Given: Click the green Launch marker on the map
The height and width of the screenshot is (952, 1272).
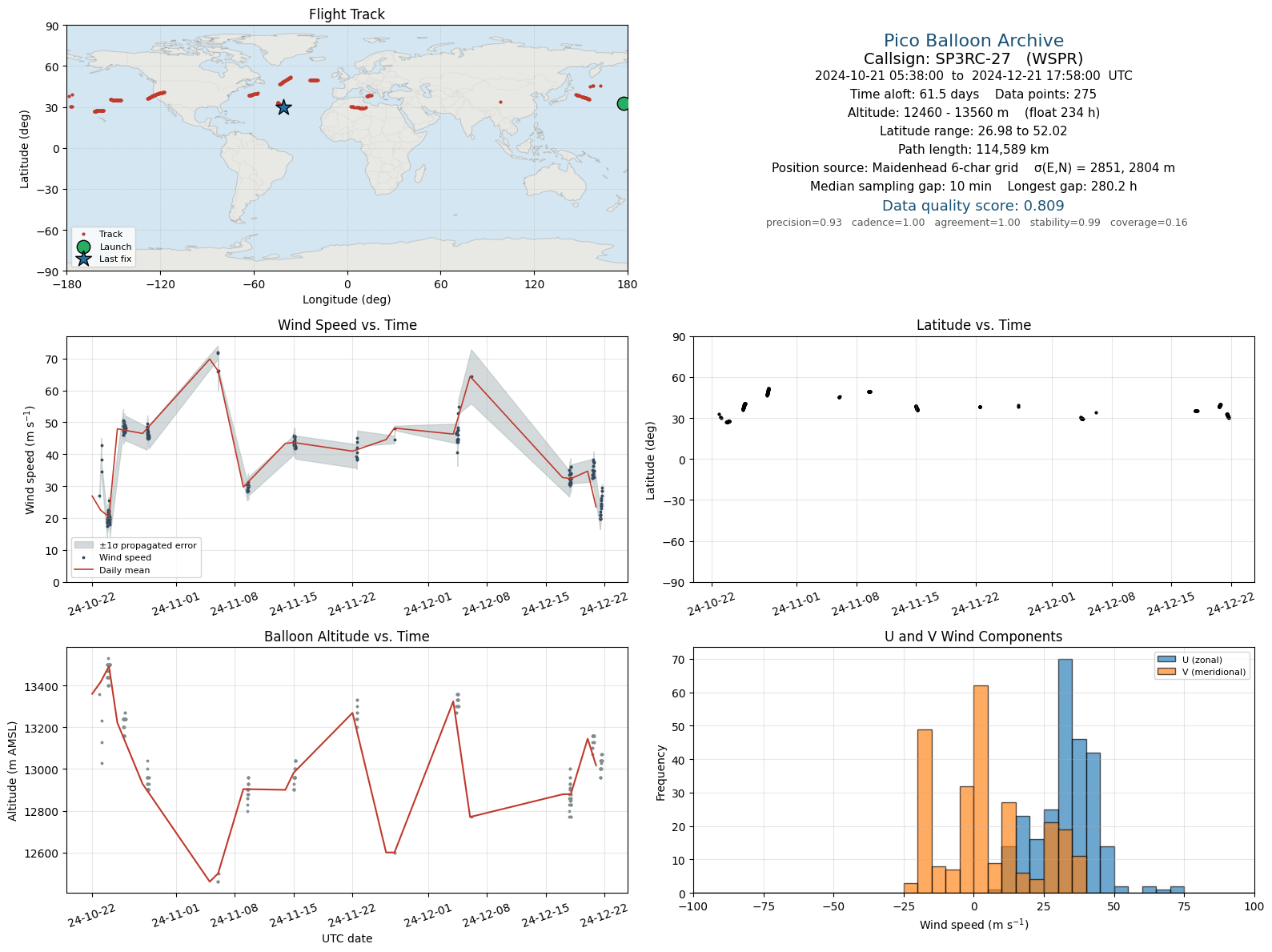Looking at the screenshot, I should (624, 103).
